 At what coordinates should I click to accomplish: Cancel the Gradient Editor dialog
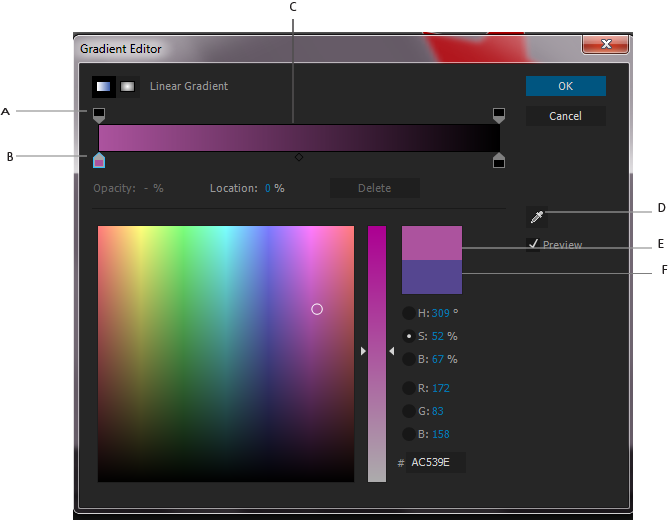(566, 116)
